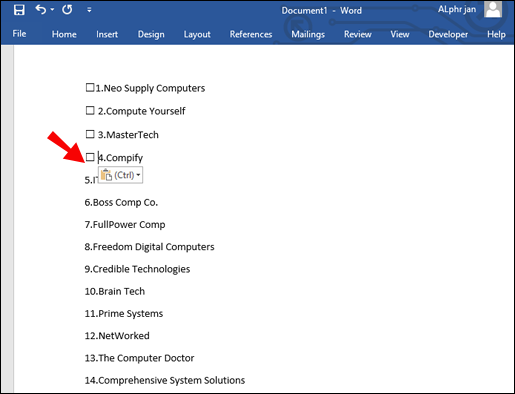The width and height of the screenshot is (515, 394).
Task: Expand the Paste Options (Ctrl) dropdown arrow
Action: click(x=138, y=175)
